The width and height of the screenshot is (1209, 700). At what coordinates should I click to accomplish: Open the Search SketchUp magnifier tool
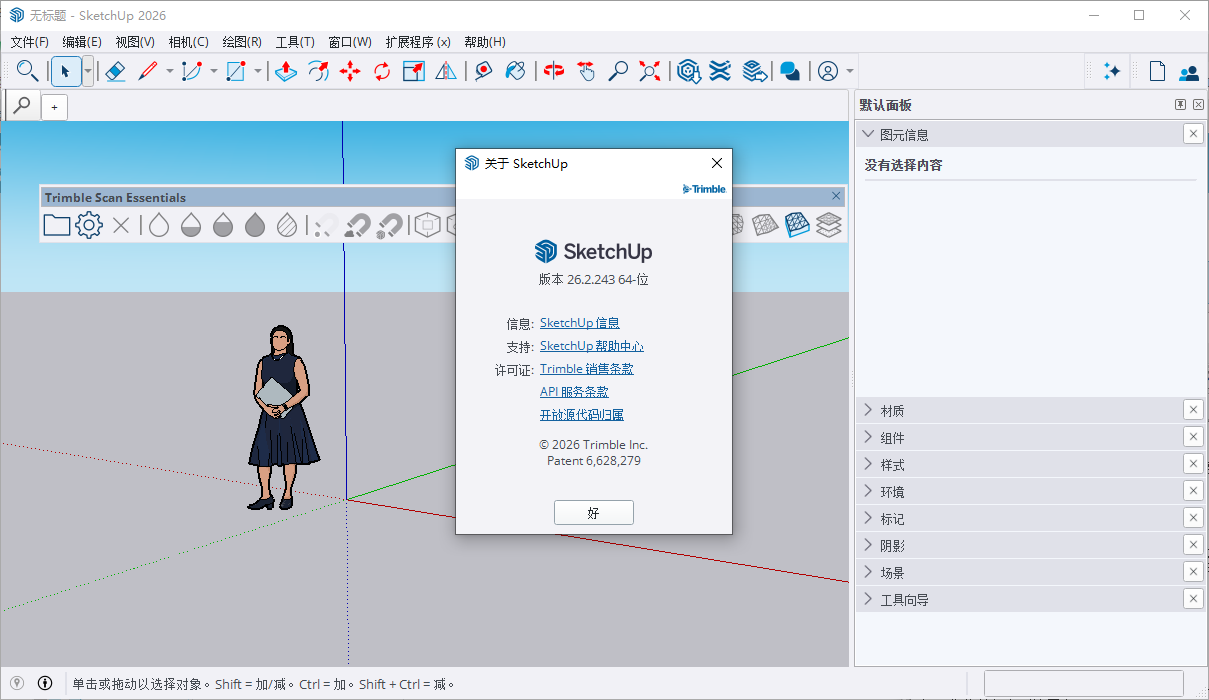pos(27,71)
